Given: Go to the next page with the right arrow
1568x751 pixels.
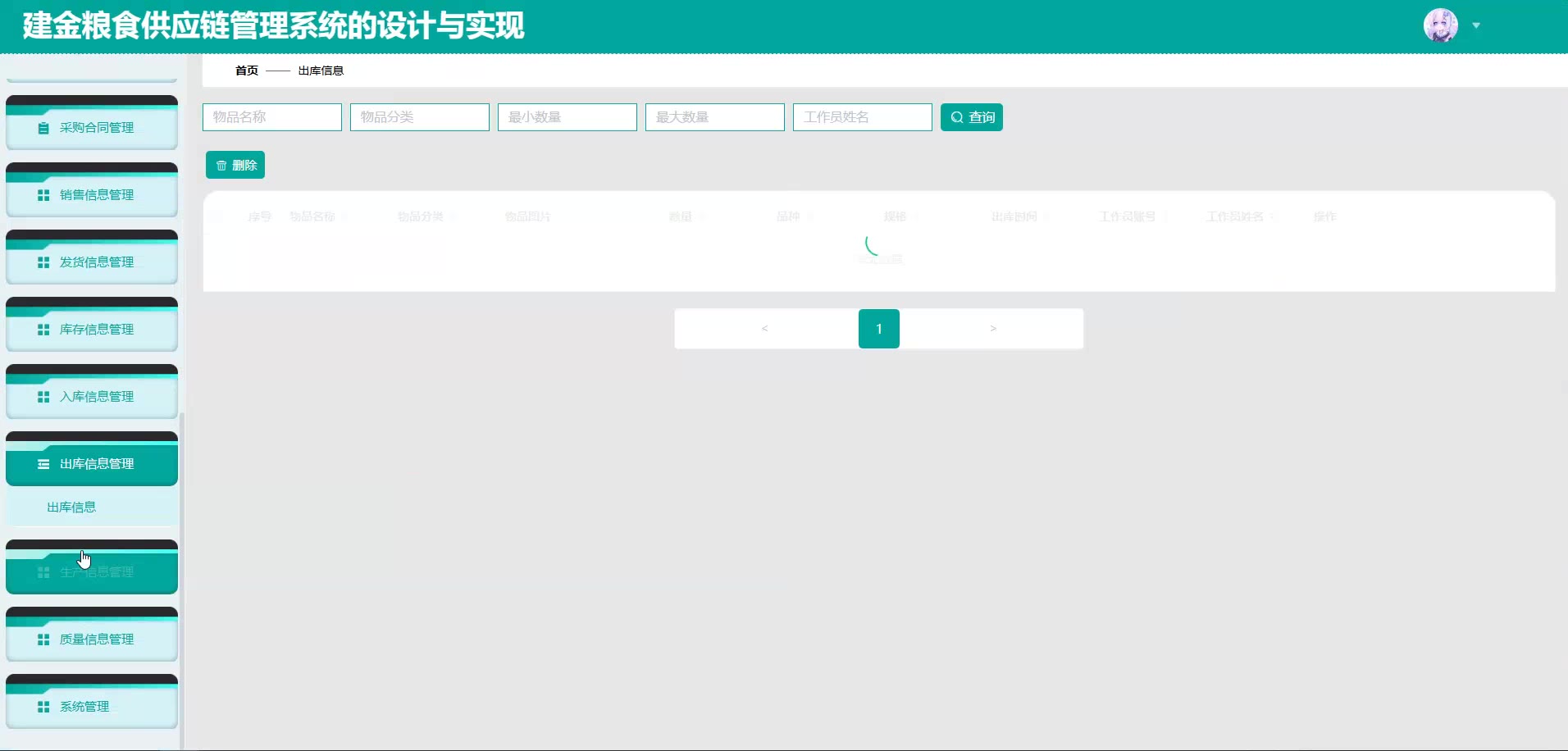Looking at the screenshot, I should (x=993, y=329).
